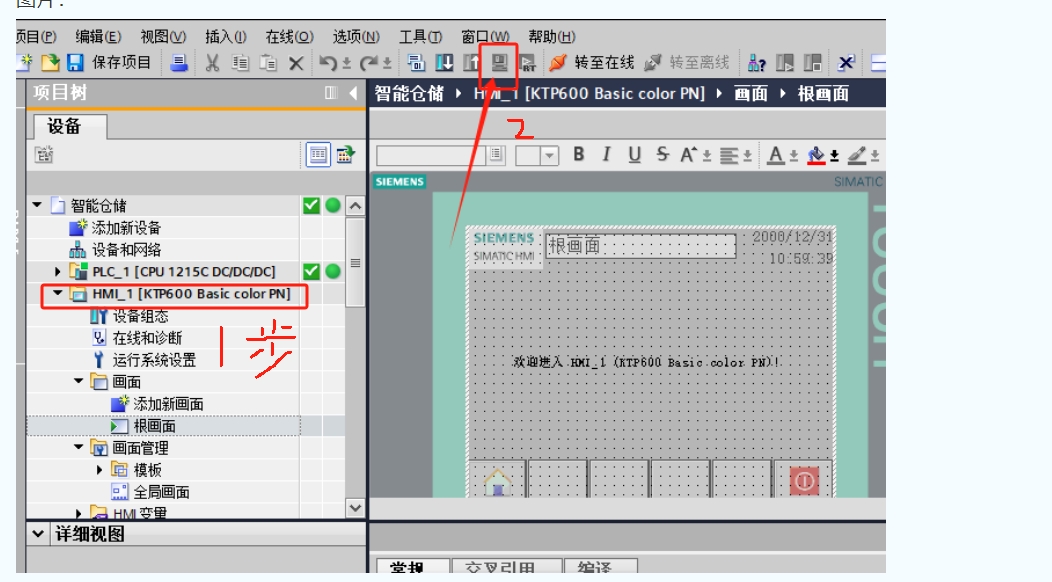Click the Go online (转至在线) icon

558,63
